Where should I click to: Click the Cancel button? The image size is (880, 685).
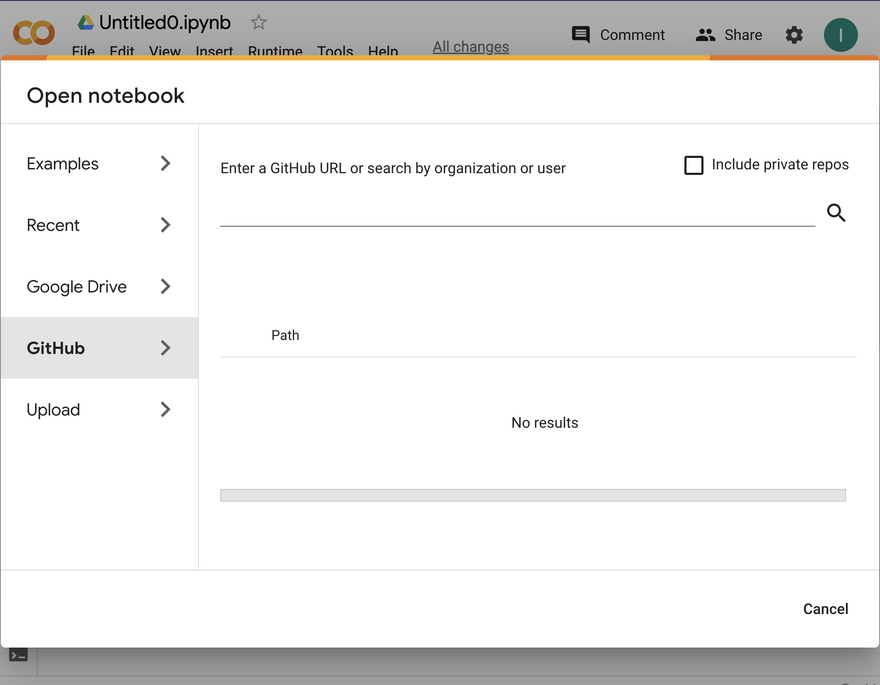[x=825, y=609]
